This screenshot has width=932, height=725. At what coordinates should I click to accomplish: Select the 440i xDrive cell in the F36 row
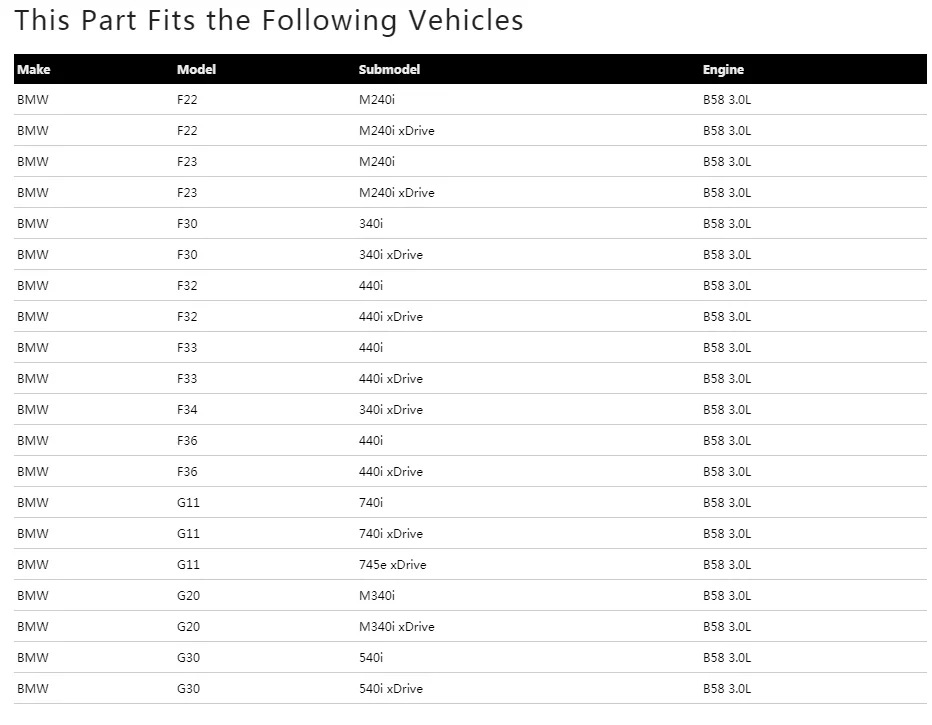(x=390, y=472)
